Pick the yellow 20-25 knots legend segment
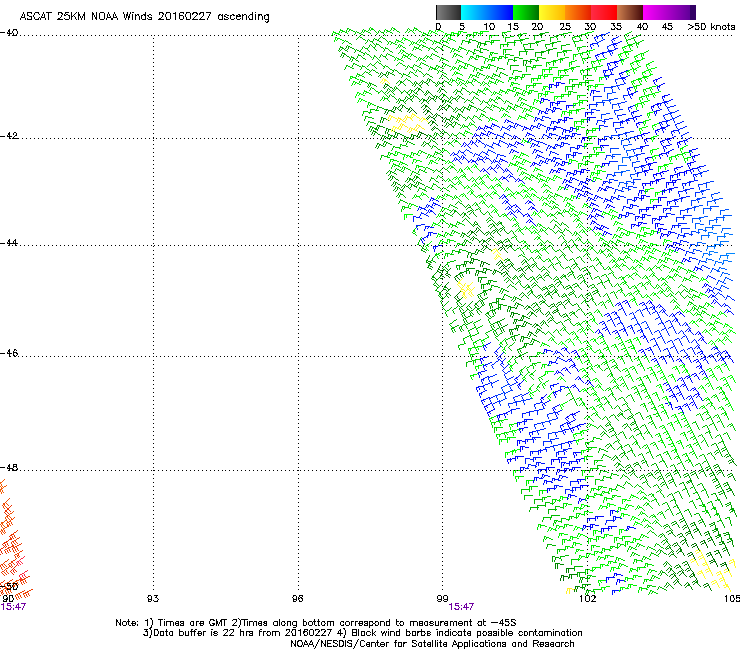Screen dimensions: 740x650 pyautogui.click(x=552, y=12)
